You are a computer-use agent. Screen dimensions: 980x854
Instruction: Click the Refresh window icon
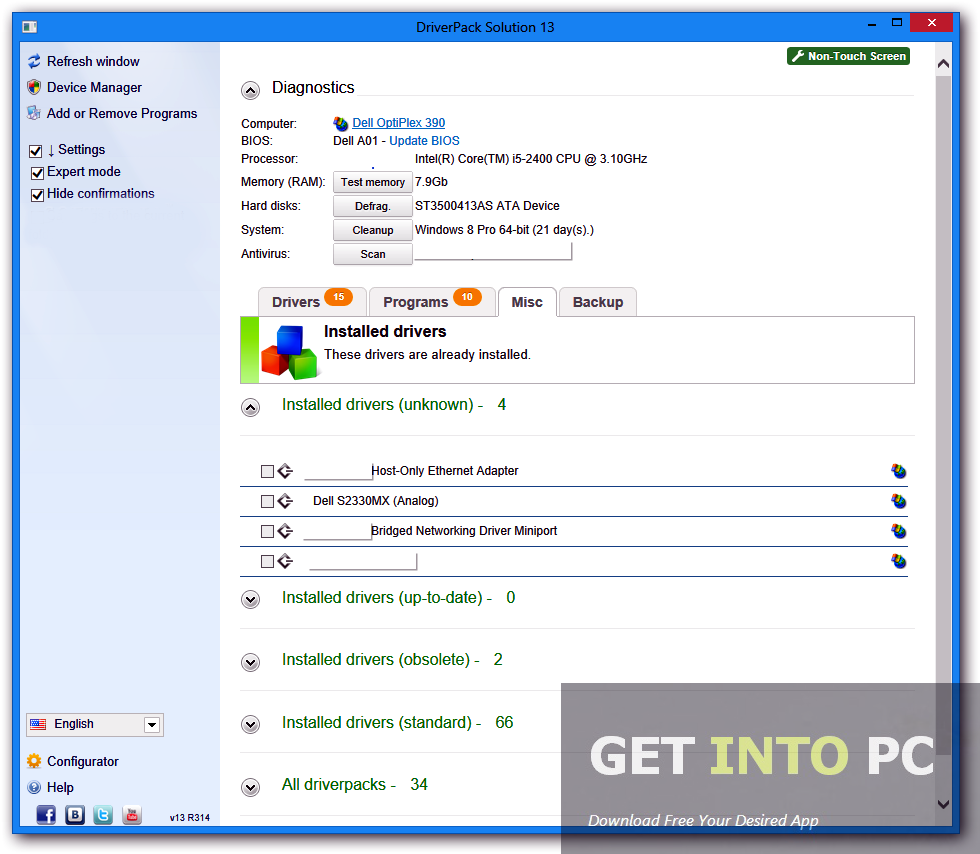tap(34, 61)
